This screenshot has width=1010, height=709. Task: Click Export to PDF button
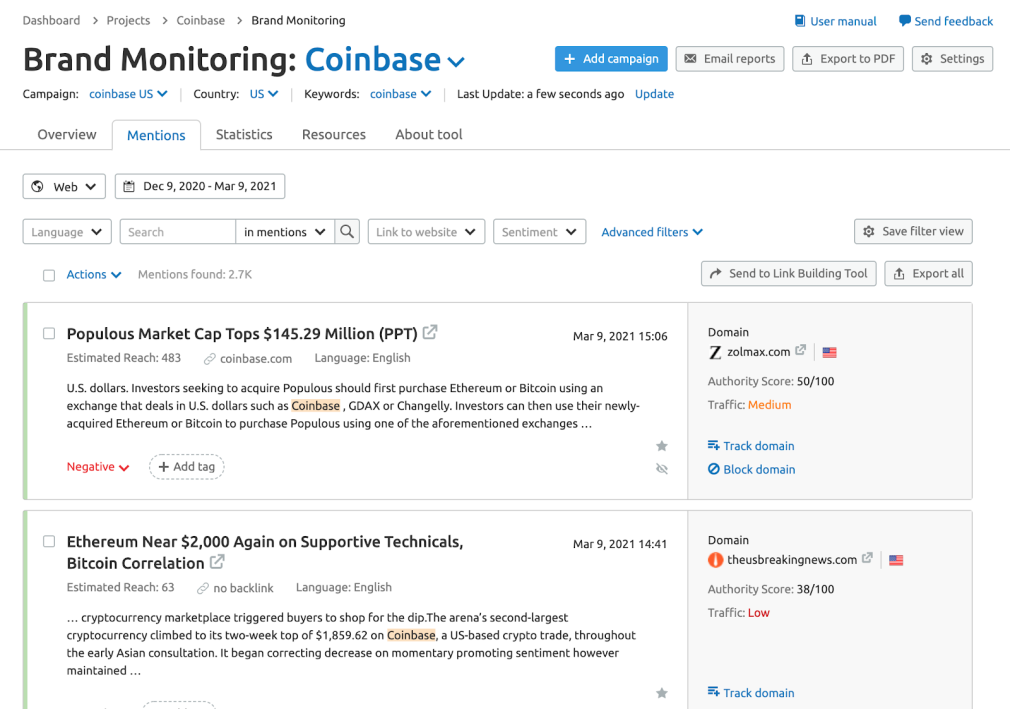[x=848, y=59]
